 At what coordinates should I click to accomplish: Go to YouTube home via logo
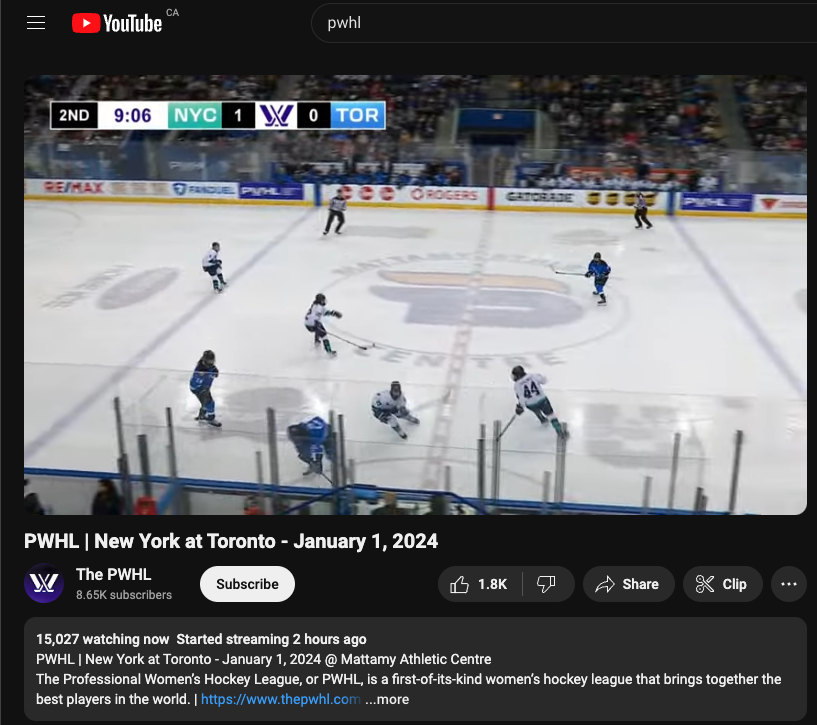[117, 23]
